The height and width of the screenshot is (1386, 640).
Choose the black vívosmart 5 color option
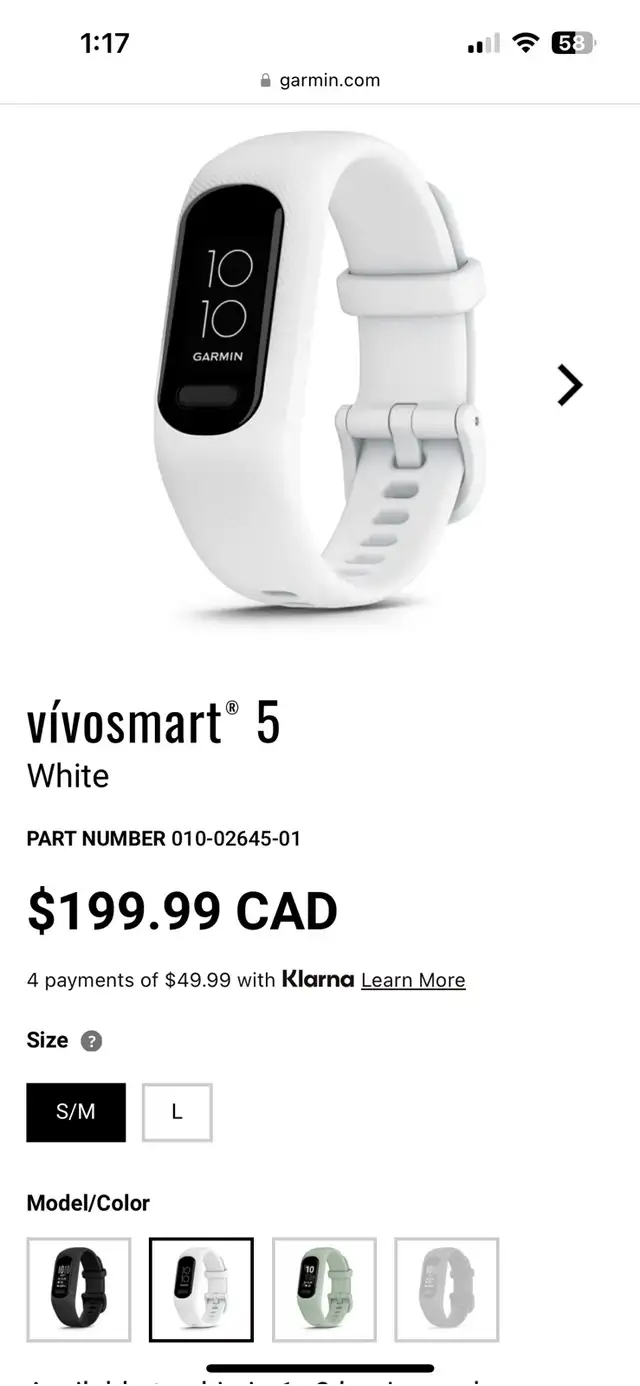click(x=79, y=1289)
